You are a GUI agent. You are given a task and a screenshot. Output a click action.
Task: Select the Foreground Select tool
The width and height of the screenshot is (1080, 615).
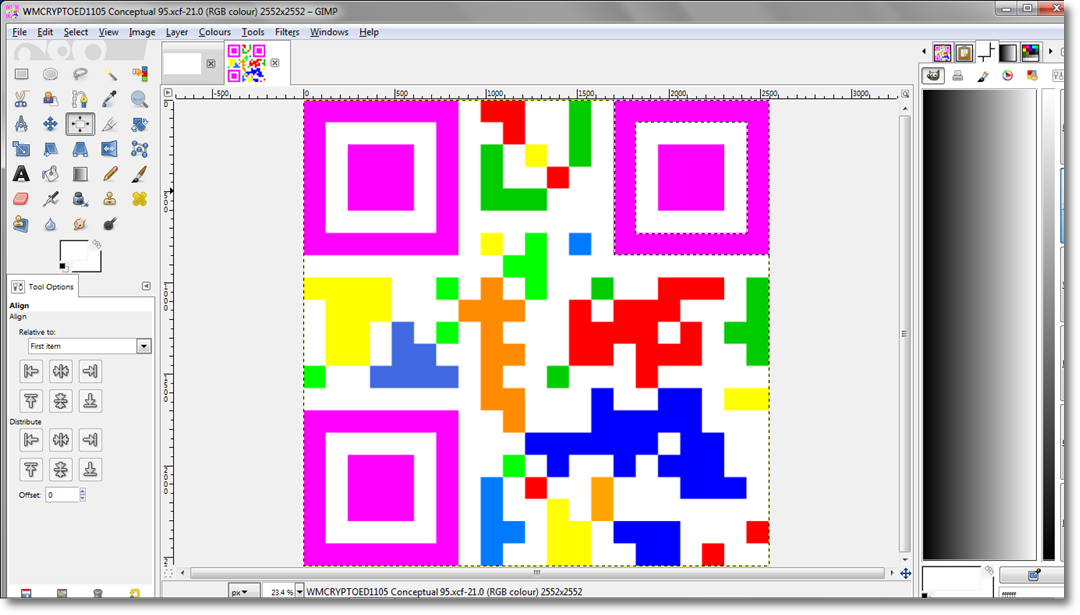click(x=50, y=99)
